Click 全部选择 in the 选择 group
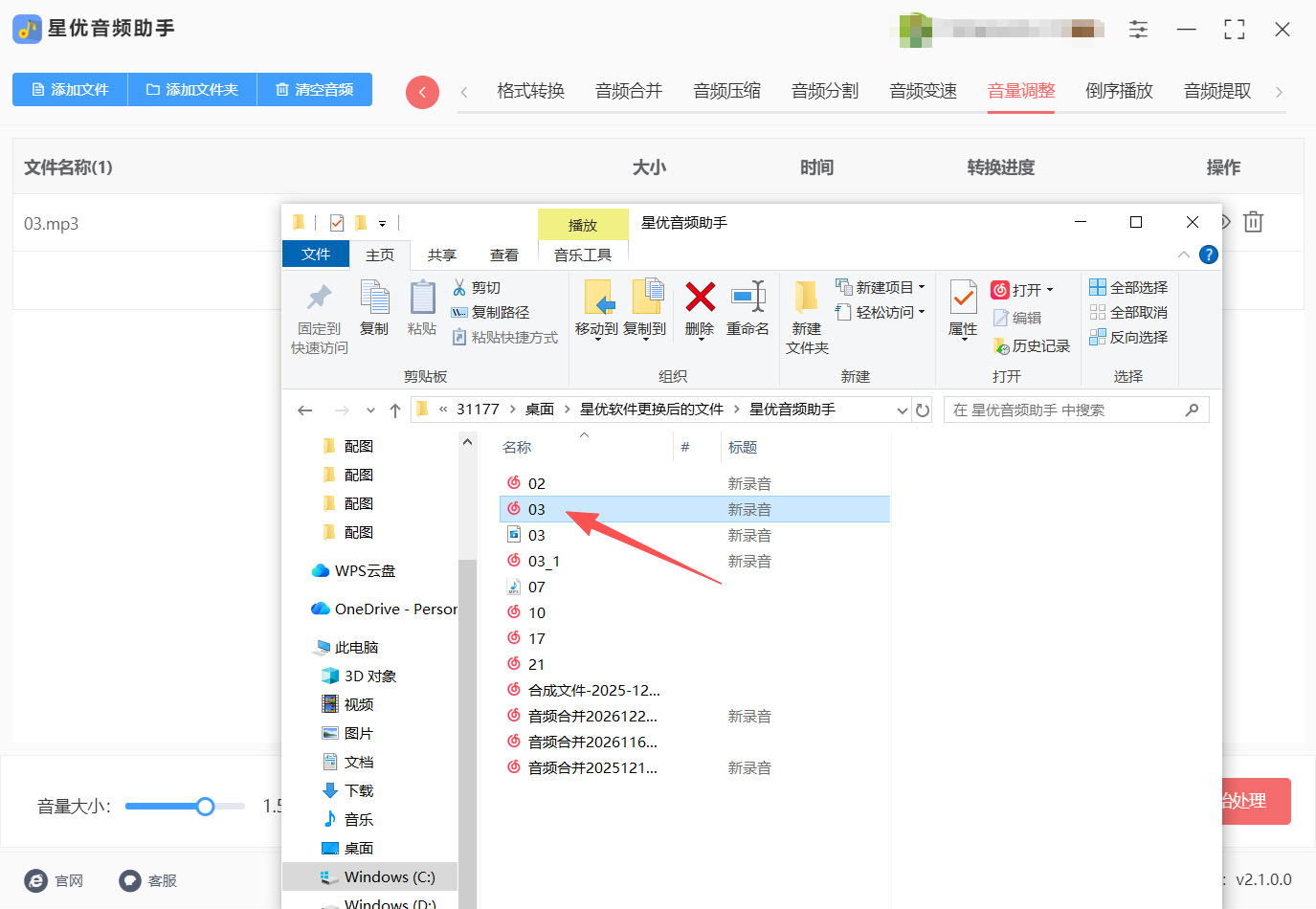 (x=1128, y=287)
